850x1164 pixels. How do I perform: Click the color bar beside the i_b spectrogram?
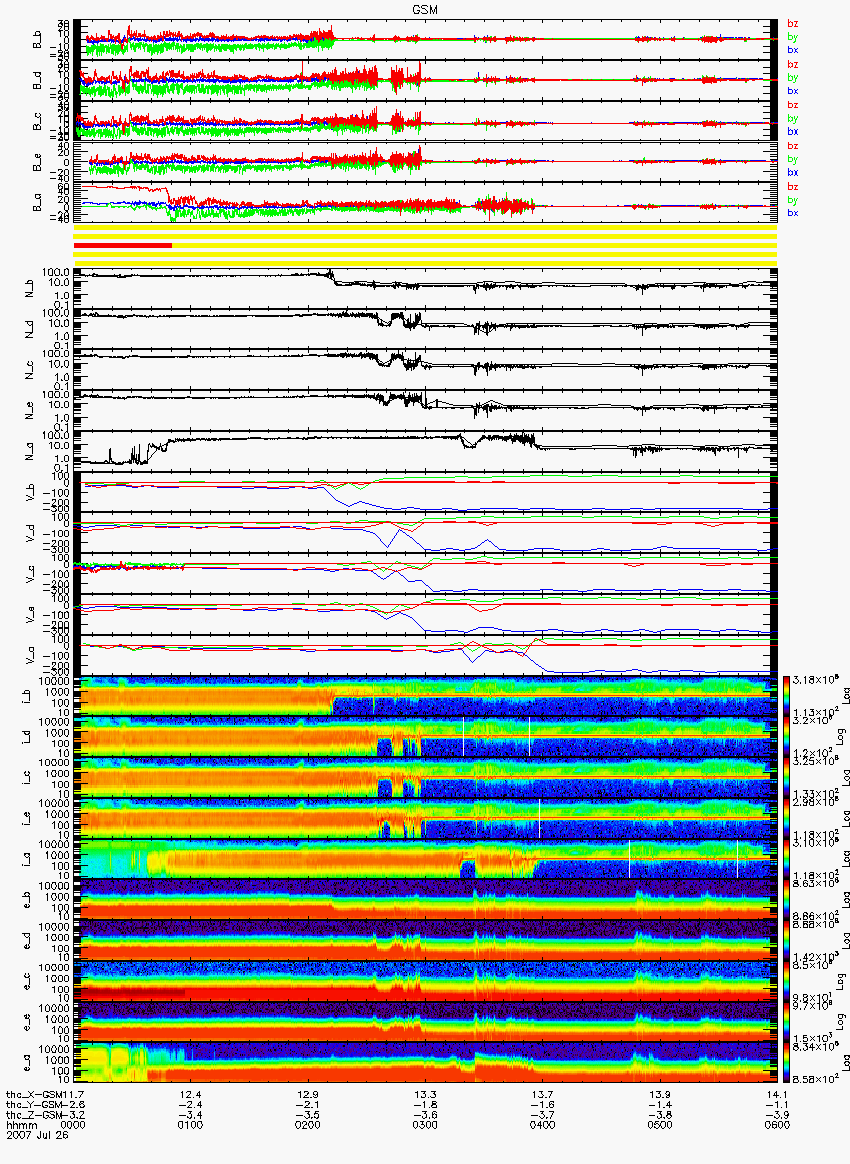click(x=785, y=696)
